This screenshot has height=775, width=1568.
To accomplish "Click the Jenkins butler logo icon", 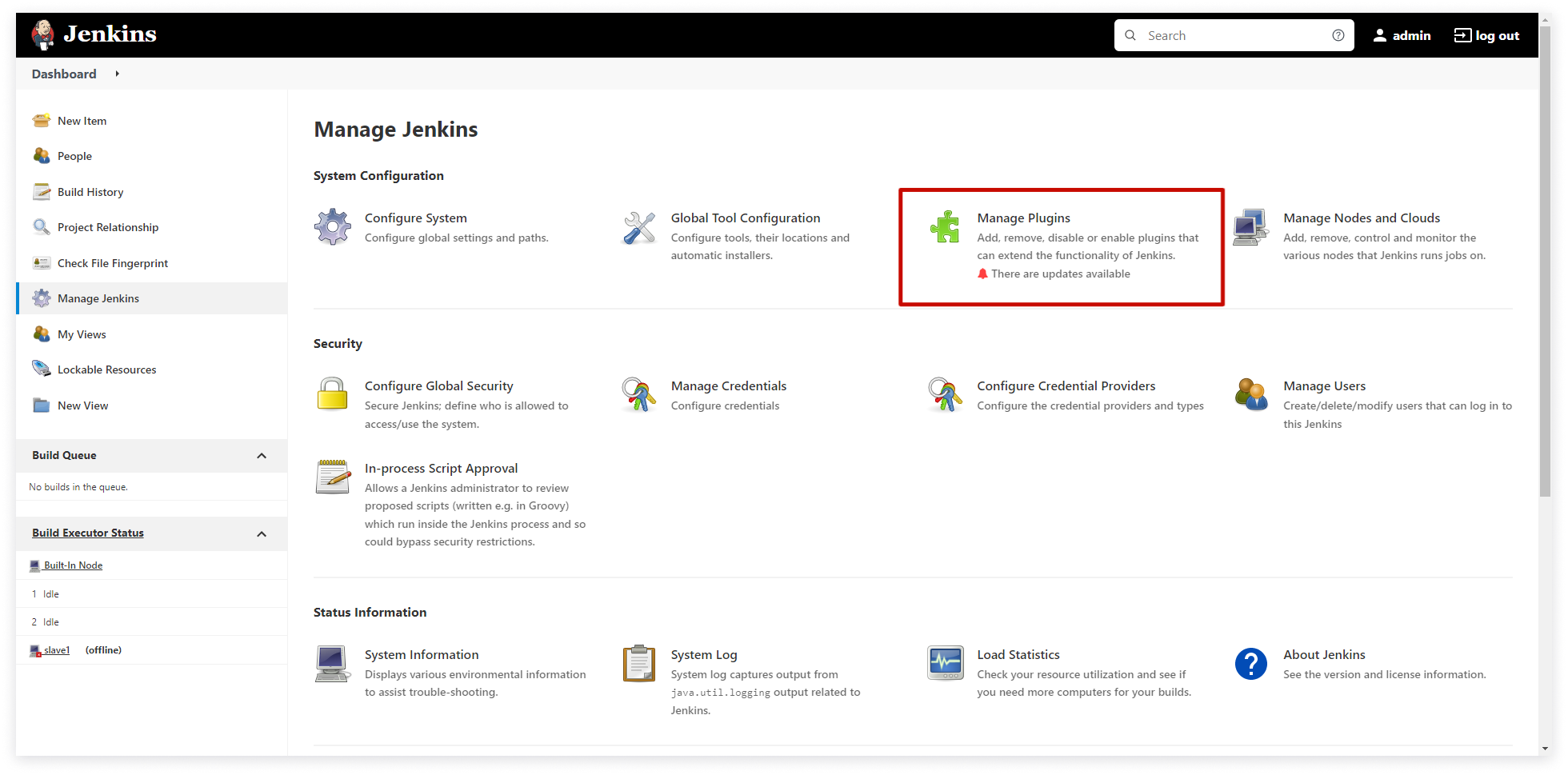I will [43, 34].
